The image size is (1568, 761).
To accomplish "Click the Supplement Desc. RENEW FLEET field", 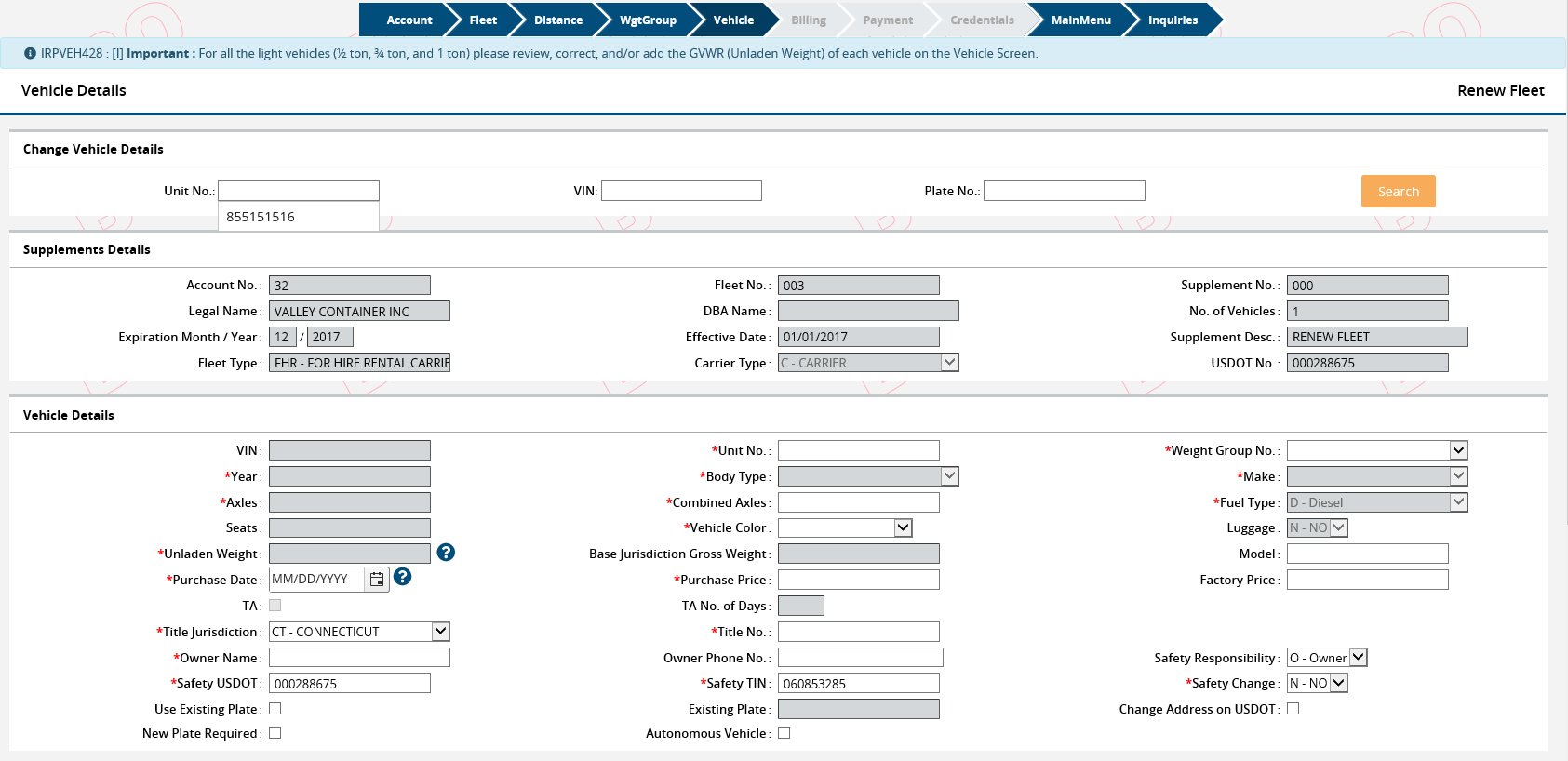I will (1377, 337).
